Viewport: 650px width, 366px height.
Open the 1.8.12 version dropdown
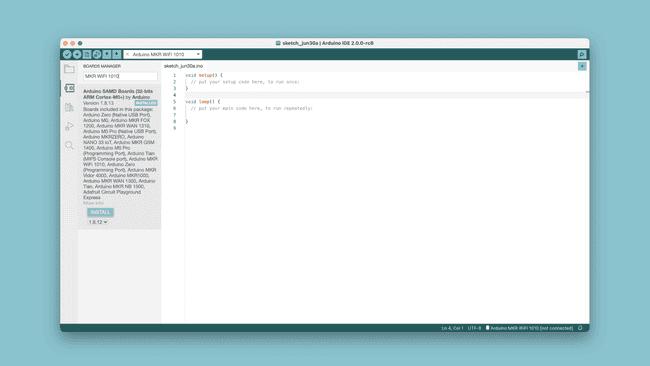pyautogui.click(x=98, y=222)
